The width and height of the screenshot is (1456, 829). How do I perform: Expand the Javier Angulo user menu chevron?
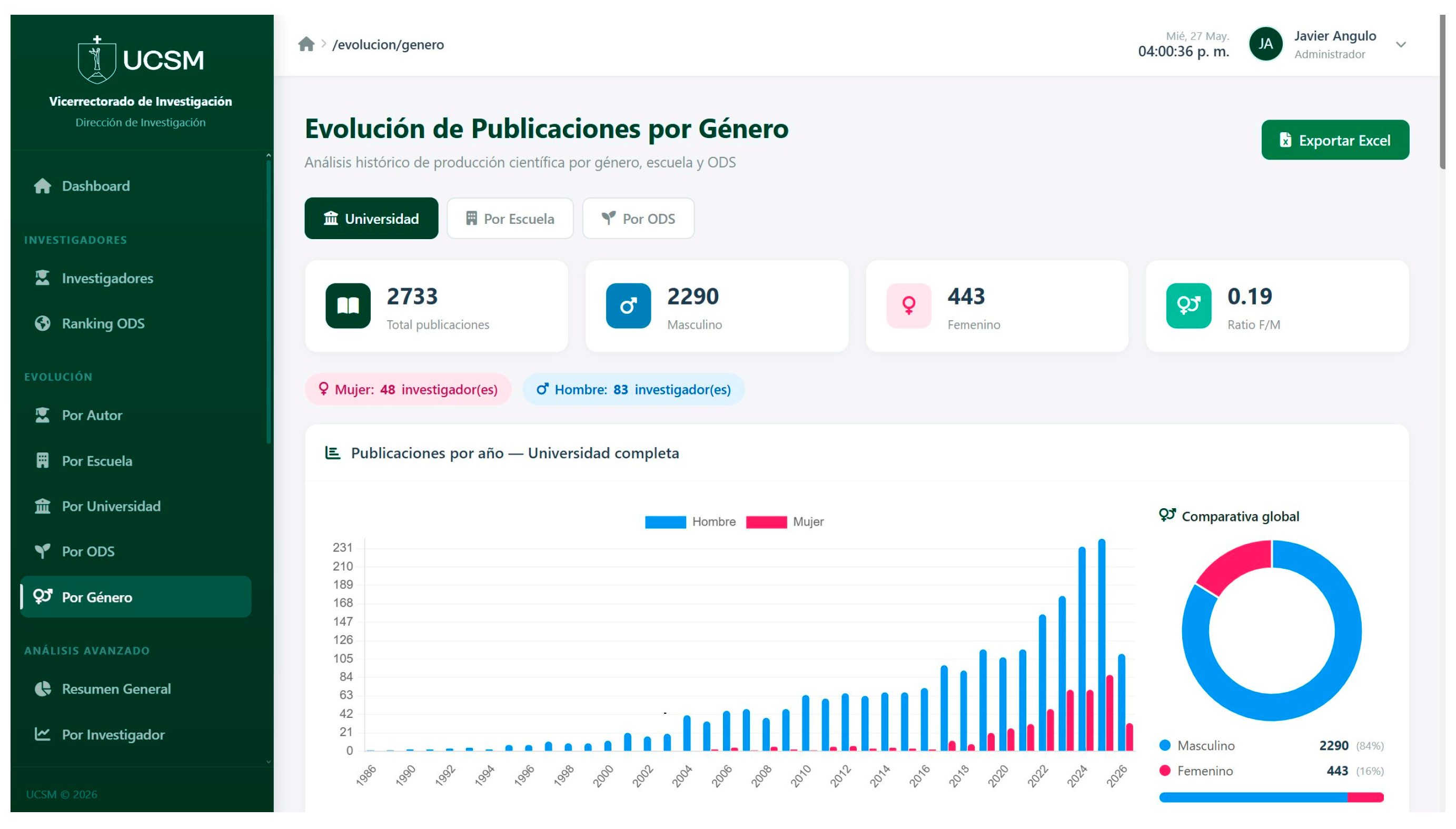1401,44
